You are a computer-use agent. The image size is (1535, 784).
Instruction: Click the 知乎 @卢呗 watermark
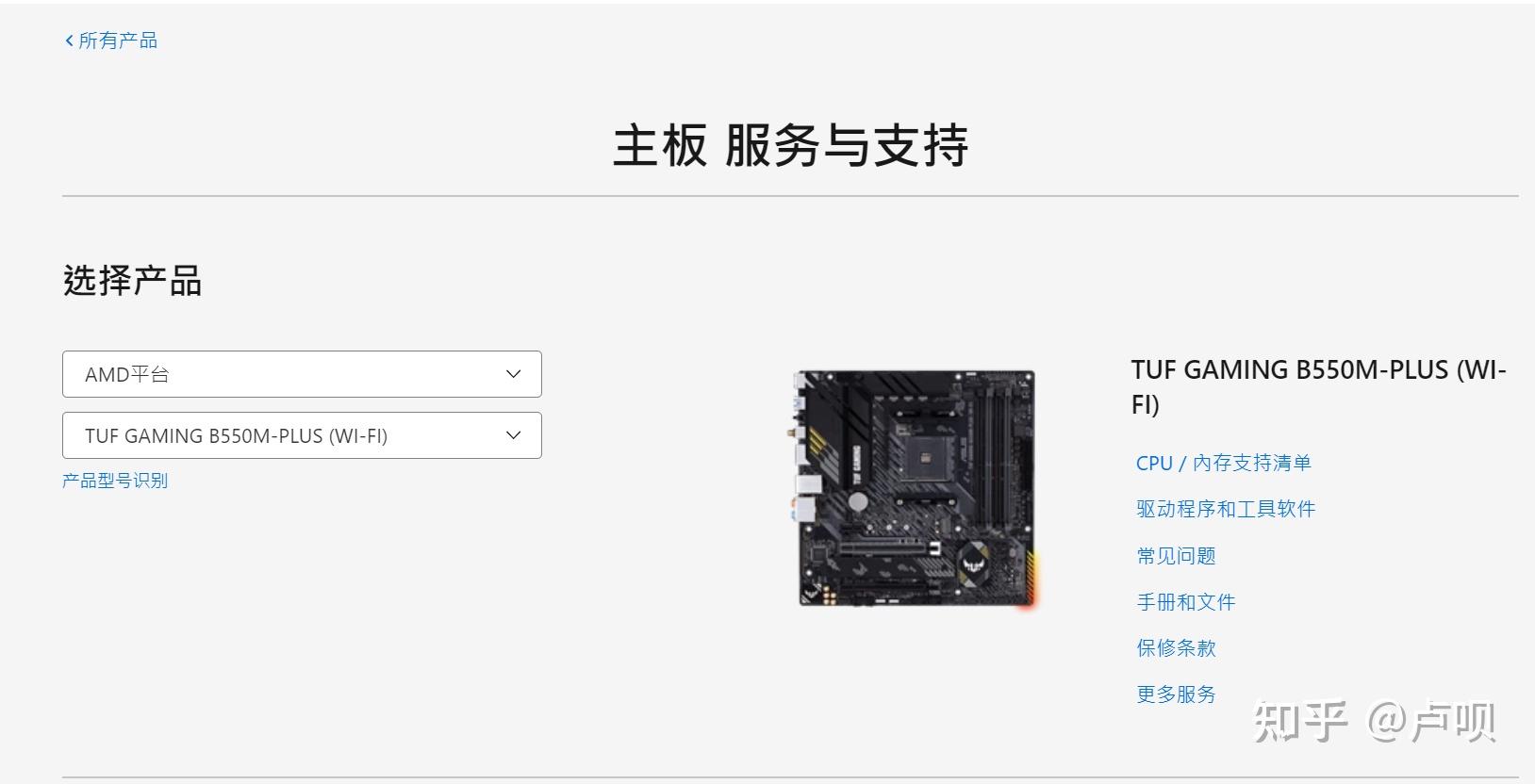(1375, 722)
